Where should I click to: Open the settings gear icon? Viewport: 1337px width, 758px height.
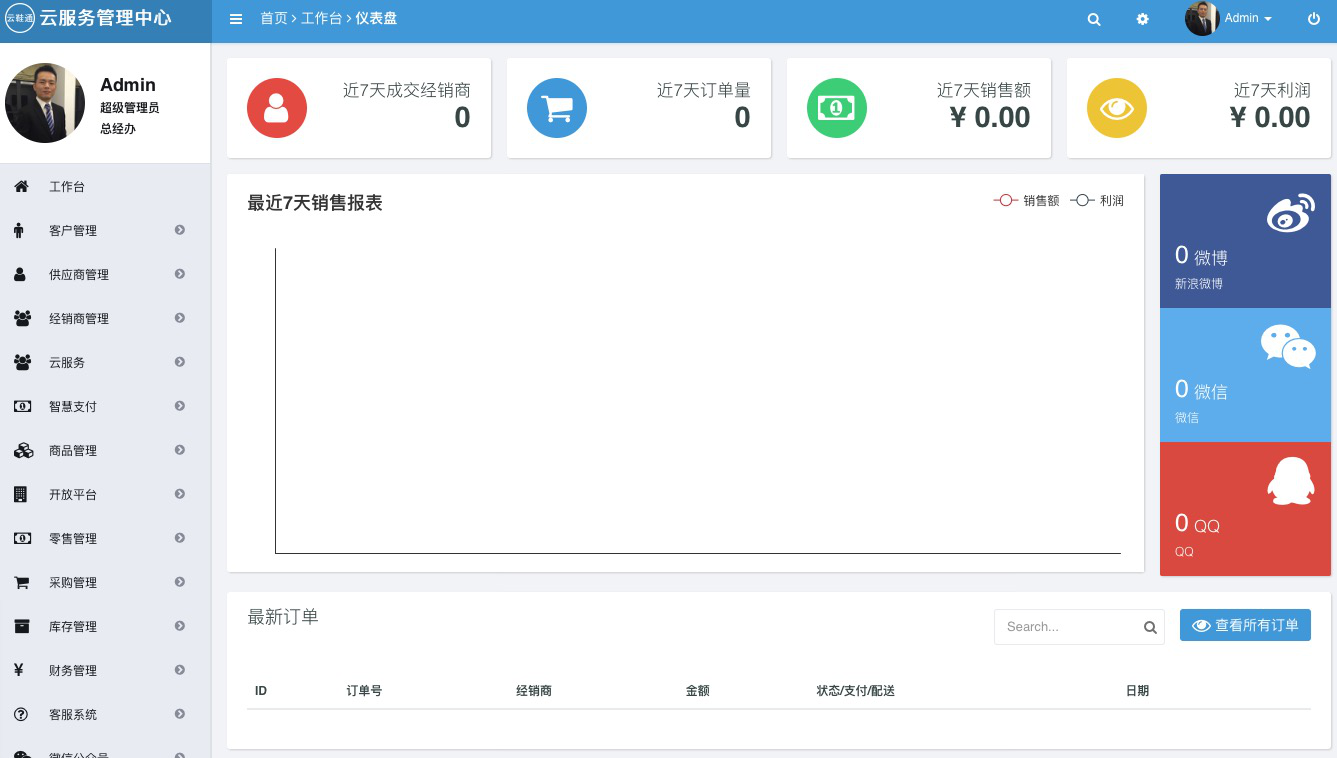tap(1143, 19)
